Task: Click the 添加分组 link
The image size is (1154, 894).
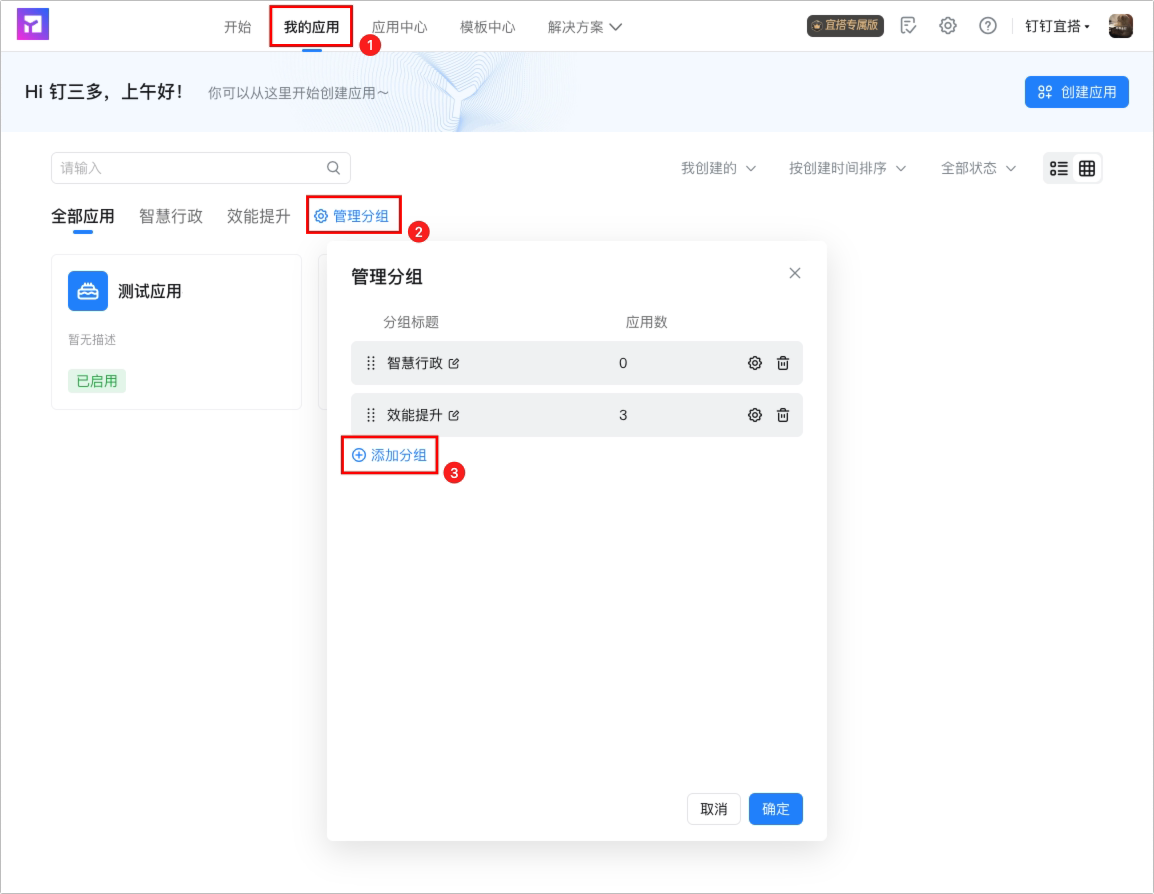Action: [389, 455]
